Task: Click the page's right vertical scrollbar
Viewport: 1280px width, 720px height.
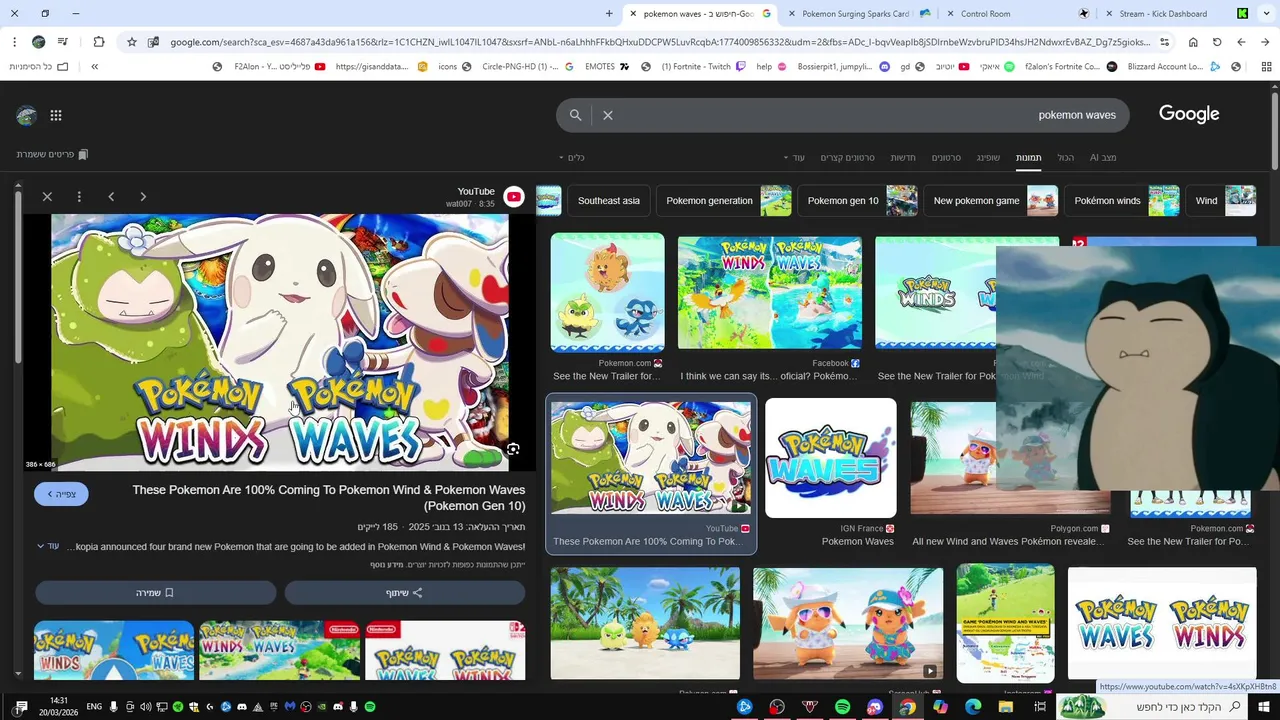Action: pyautogui.click(x=1275, y=130)
